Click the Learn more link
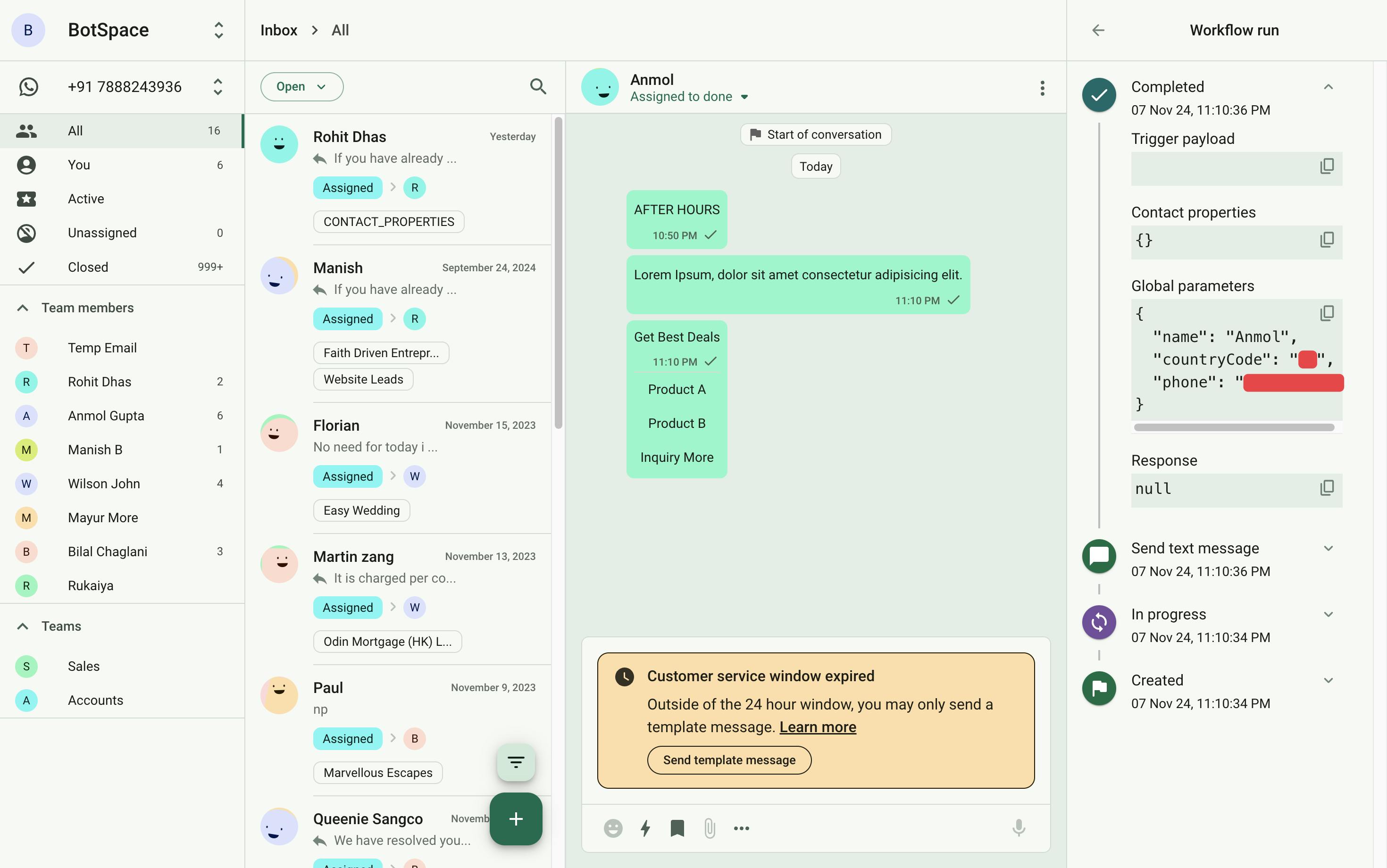The height and width of the screenshot is (868, 1387). [x=818, y=727]
